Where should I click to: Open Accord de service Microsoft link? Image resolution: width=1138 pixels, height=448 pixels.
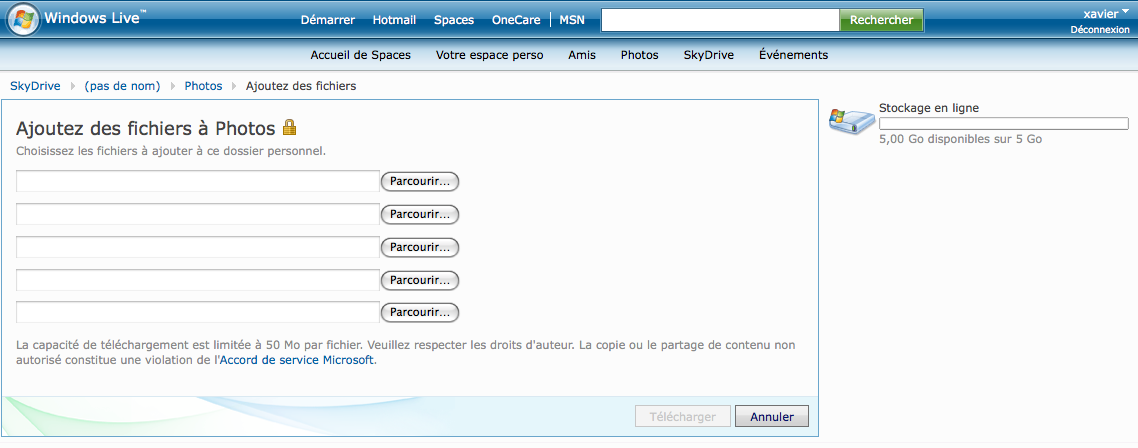(297, 360)
